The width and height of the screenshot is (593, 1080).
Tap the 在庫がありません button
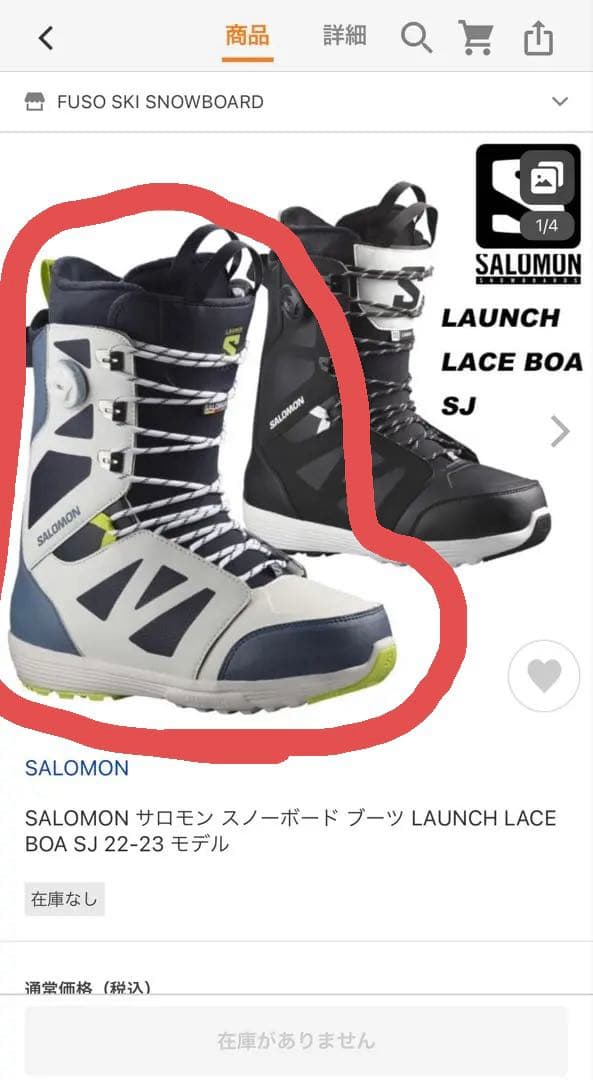point(296,1040)
